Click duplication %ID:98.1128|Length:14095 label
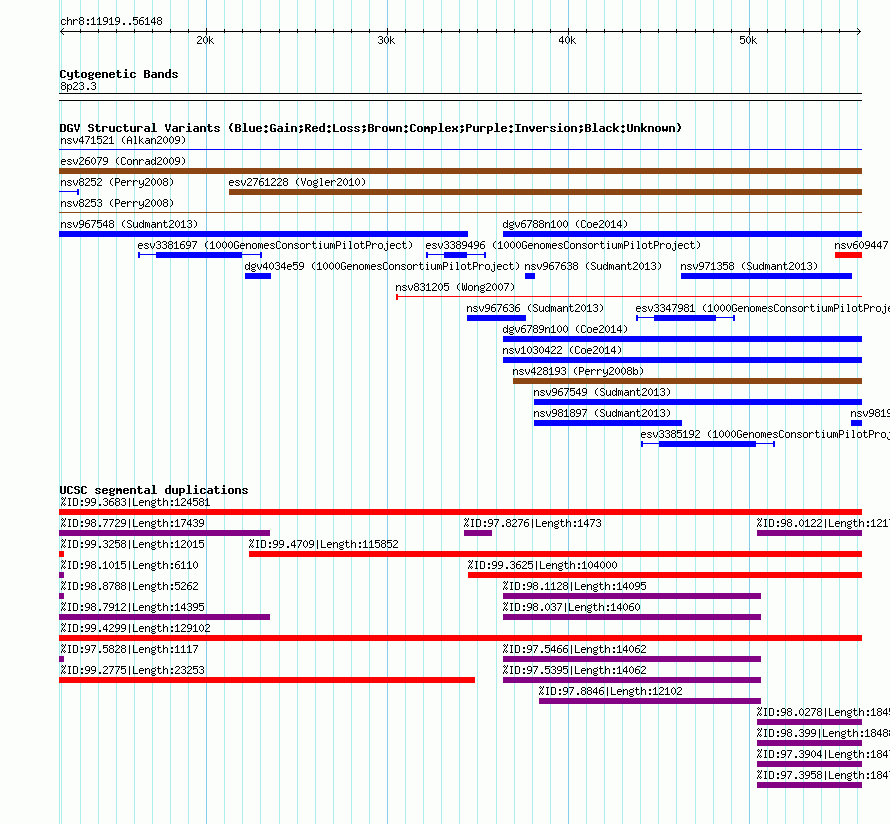Viewport: 890px width, 824px height. (x=574, y=586)
